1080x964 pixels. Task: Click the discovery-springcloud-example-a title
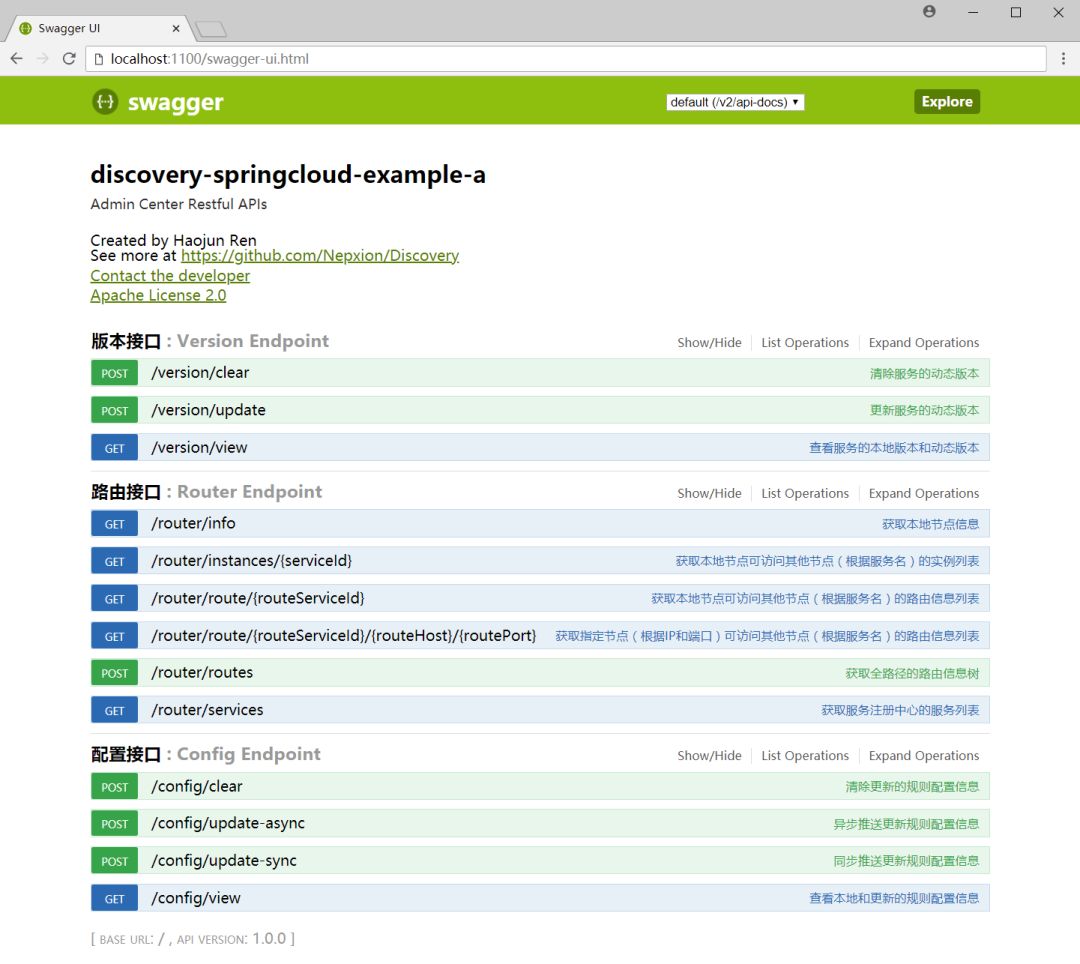[x=288, y=175]
